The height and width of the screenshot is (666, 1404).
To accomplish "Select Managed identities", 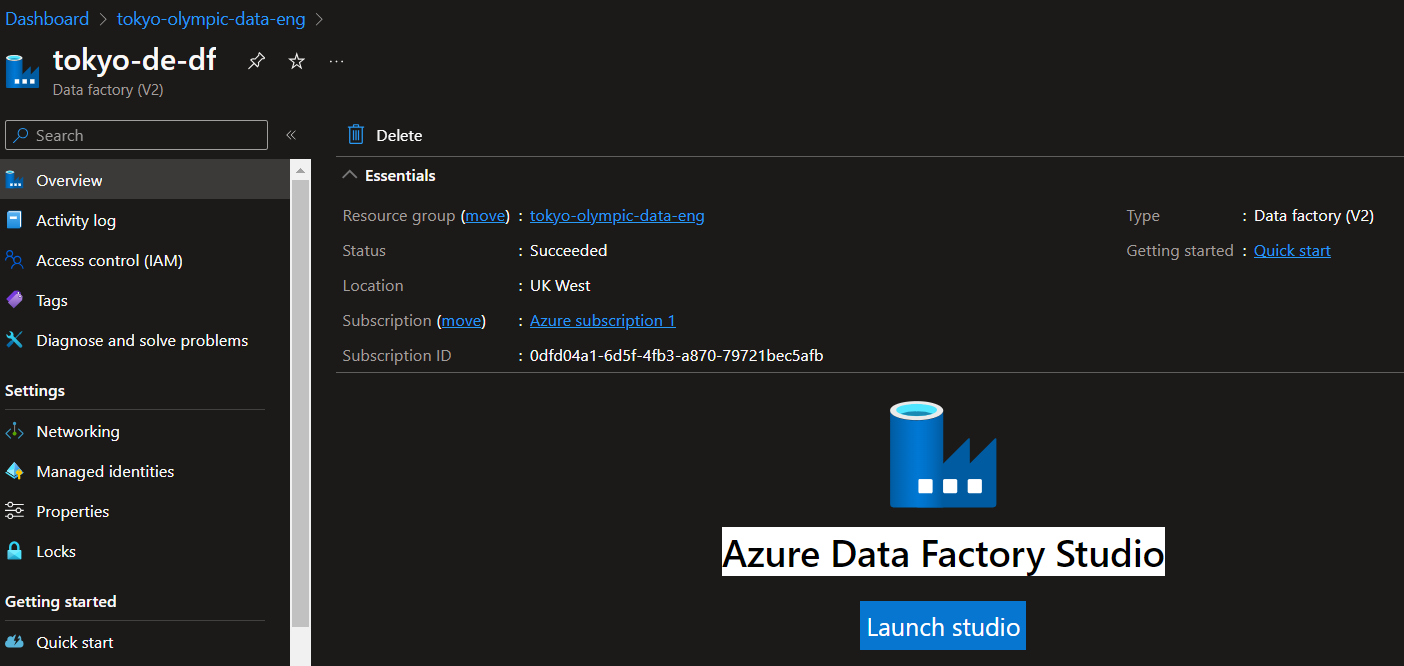I will click(105, 471).
